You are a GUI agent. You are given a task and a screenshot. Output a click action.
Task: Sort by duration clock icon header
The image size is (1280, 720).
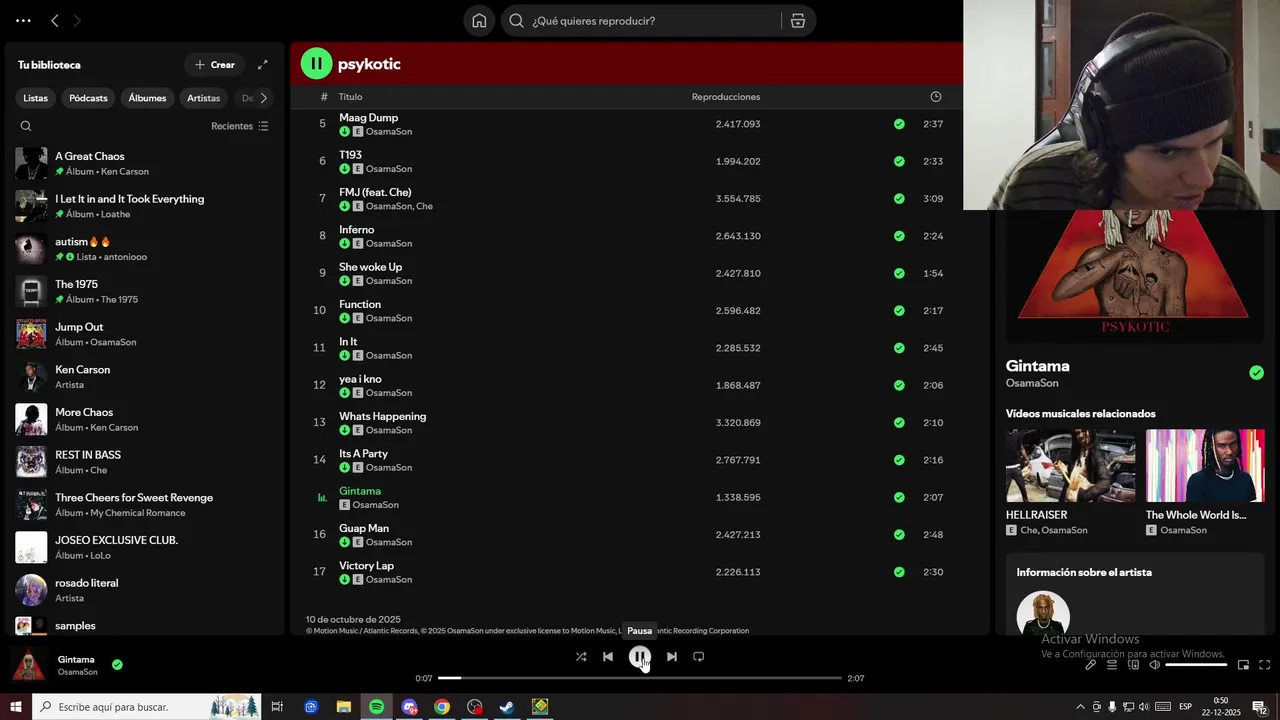[936, 97]
